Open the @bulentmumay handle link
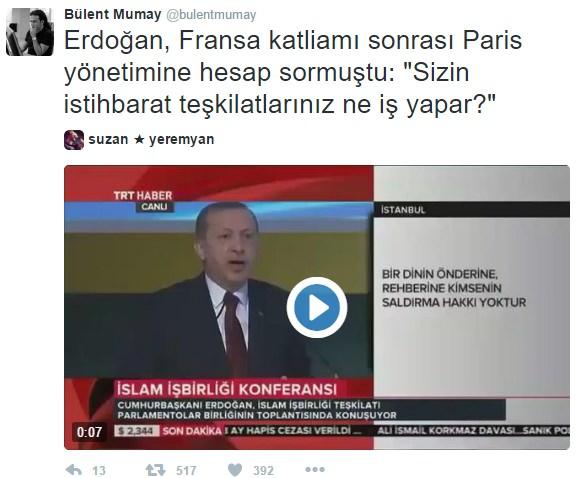The image size is (580, 478). pyautogui.click(x=211, y=15)
